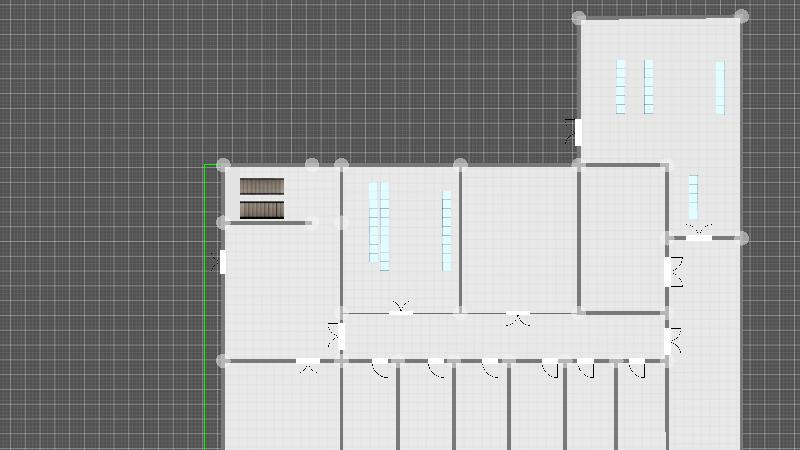This screenshot has width=800, height=450.
Task: Click the small blue shelf above the right corridor door
Action: [x=693, y=196]
